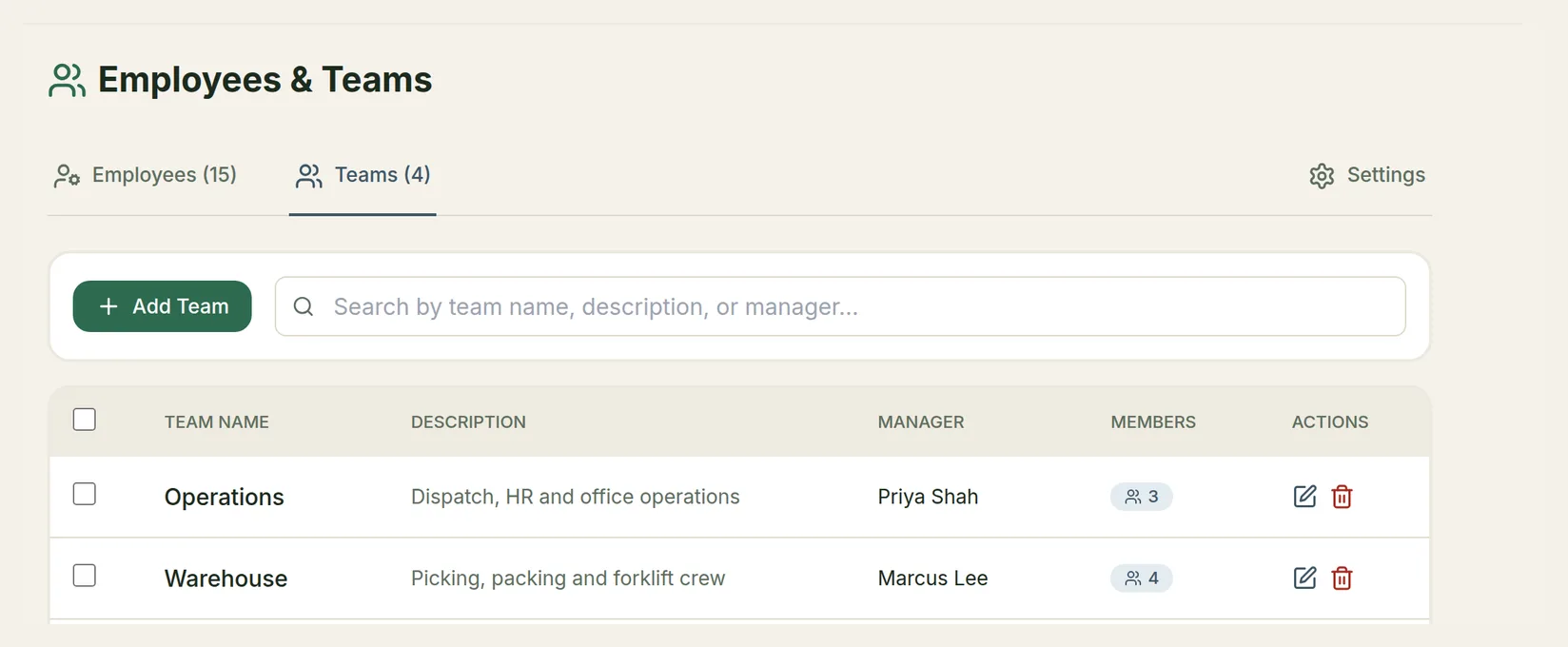Sort by the TEAM NAME column header
The height and width of the screenshot is (647, 1568).
click(217, 422)
